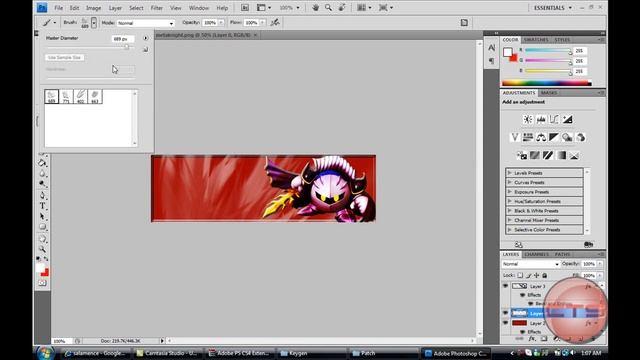The height and width of the screenshot is (360, 640).
Task: Toggle Quick Mask mode in the toolbox
Action: click(x=42, y=282)
